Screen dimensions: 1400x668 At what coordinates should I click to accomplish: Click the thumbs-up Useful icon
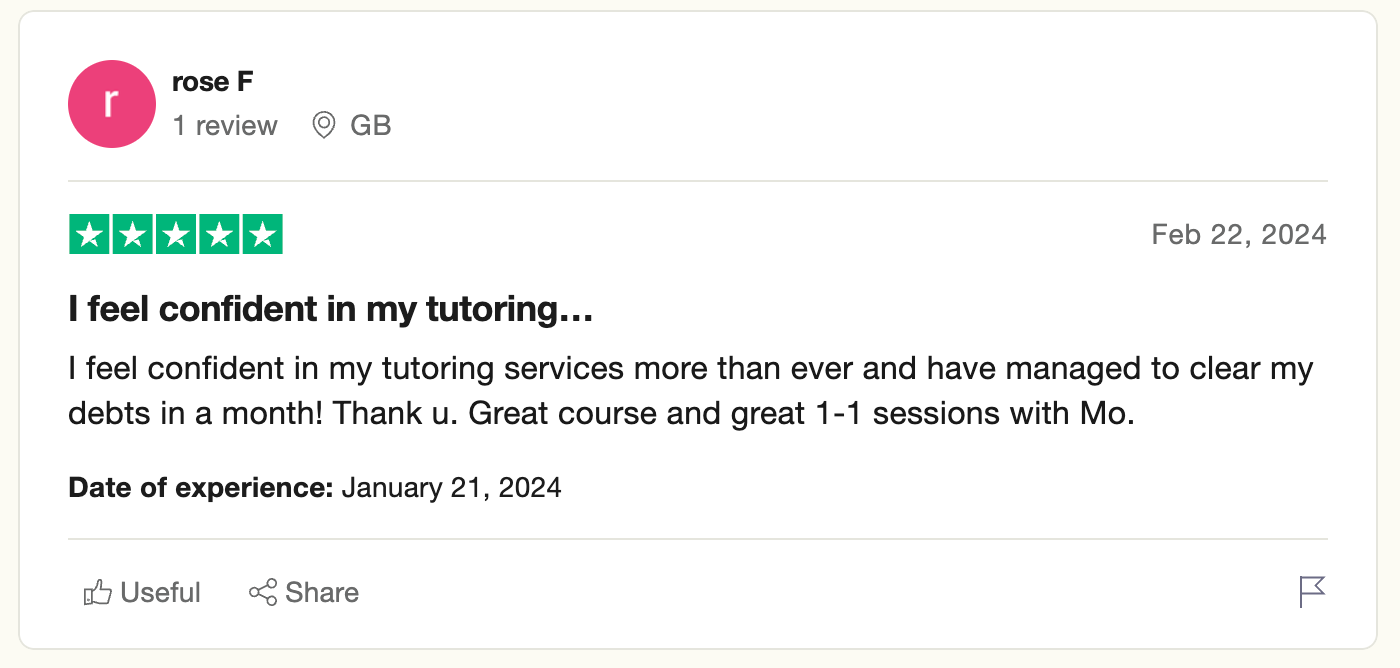pyautogui.click(x=97, y=593)
